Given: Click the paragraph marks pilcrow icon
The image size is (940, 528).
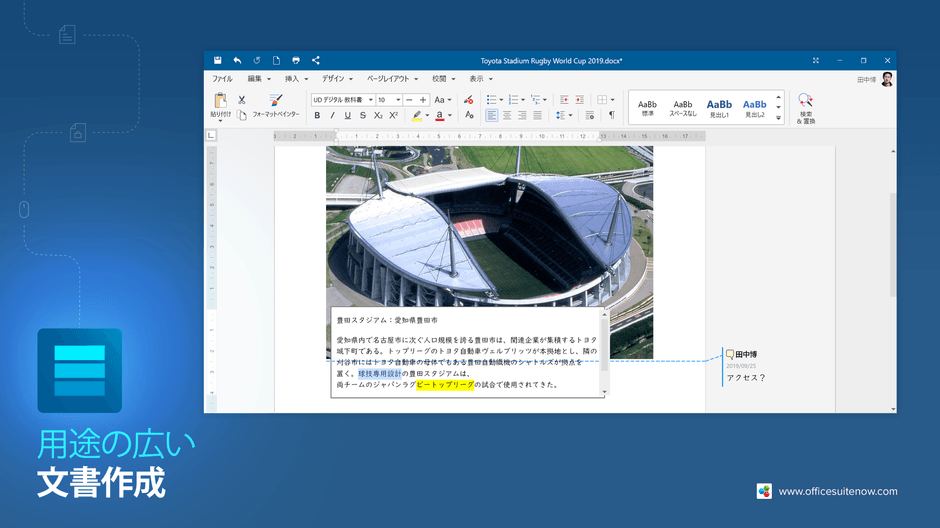Looking at the screenshot, I should click(611, 115).
